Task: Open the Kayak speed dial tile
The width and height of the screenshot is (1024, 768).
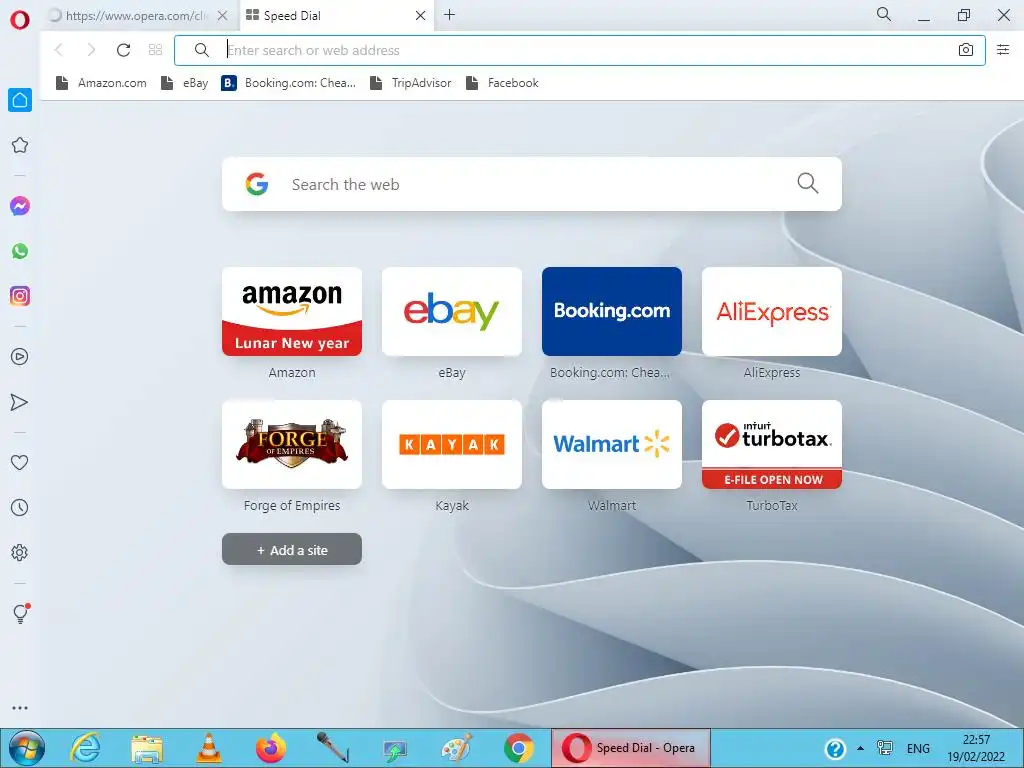Action: [x=452, y=445]
